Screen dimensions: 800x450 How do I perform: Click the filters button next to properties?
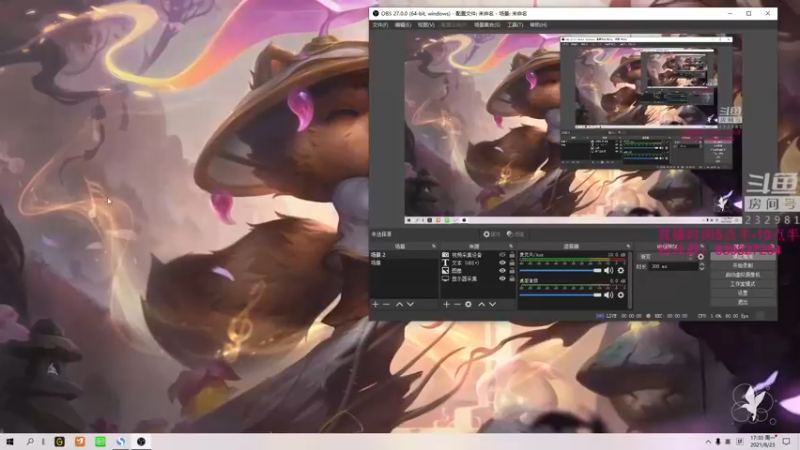pyautogui.click(x=516, y=234)
